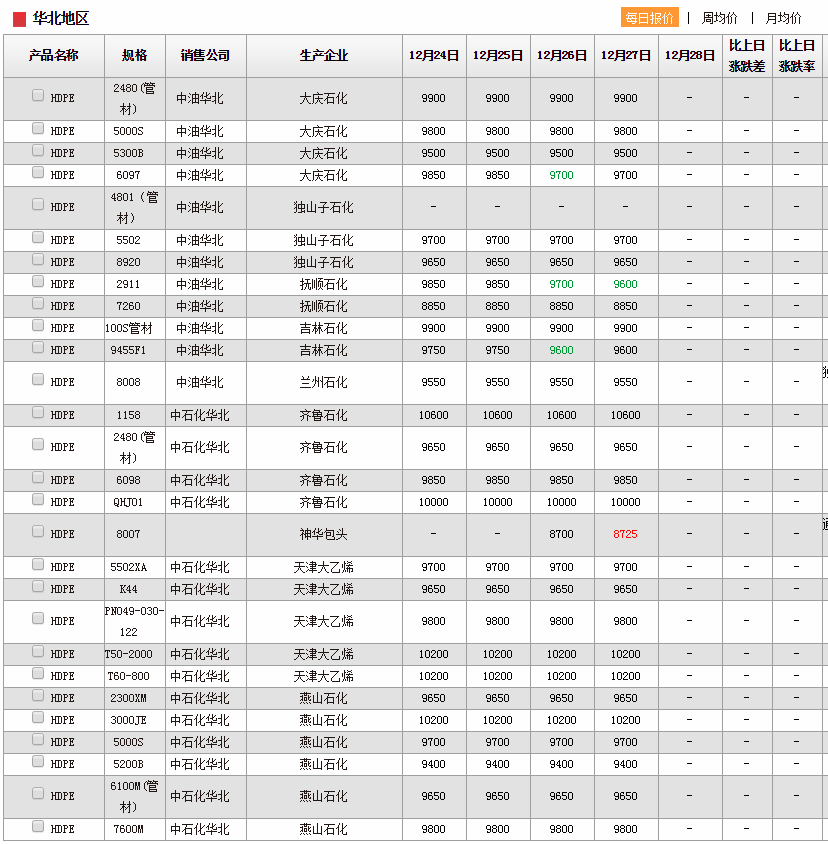Select checkbox for HDPE 8007 神华包头
Viewport: 828px width, 844px height.
point(38,531)
